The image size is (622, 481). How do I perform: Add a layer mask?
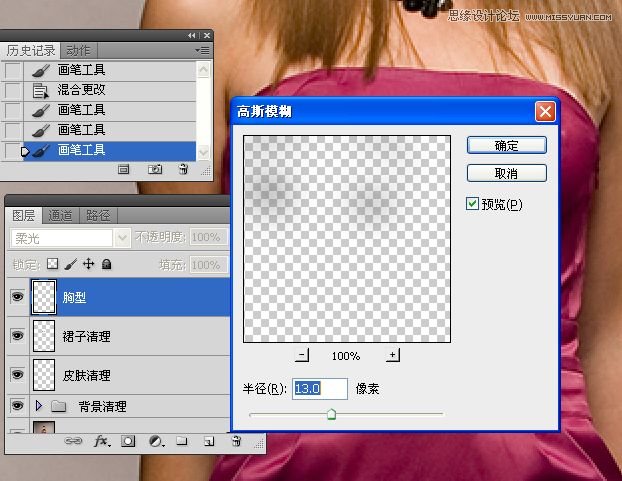click(128, 441)
